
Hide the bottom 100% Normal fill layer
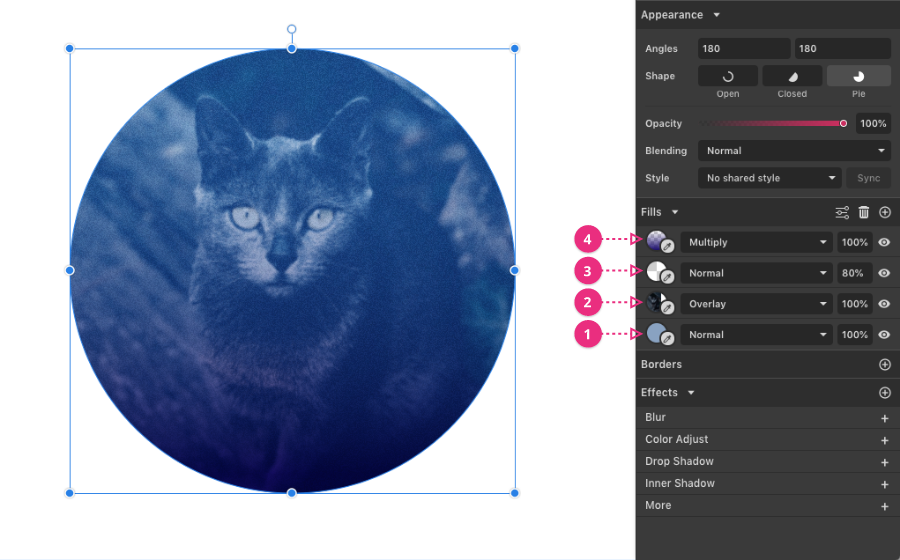[x=884, y=335]
